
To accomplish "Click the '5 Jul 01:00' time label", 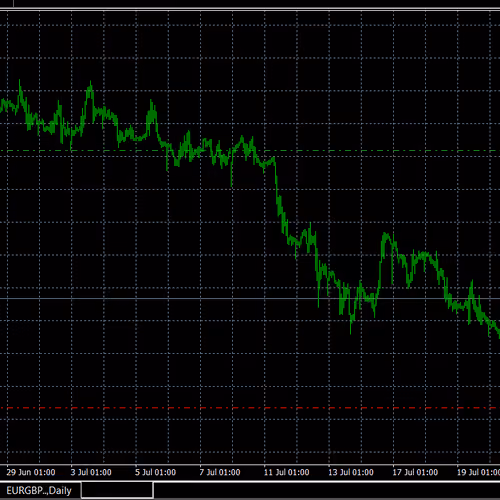I will (155, 472).
